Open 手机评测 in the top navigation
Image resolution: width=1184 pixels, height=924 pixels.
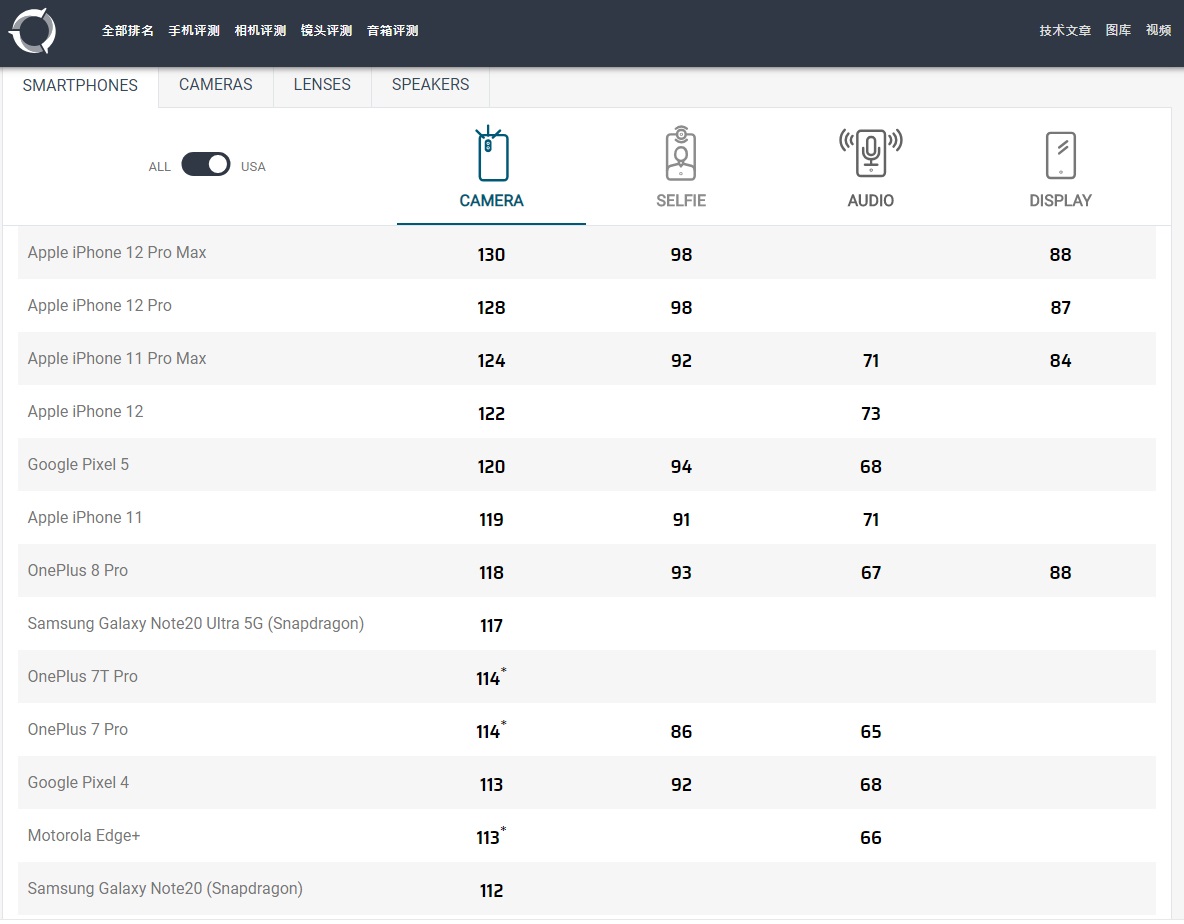pyautogui.click(x=194, y=31)
